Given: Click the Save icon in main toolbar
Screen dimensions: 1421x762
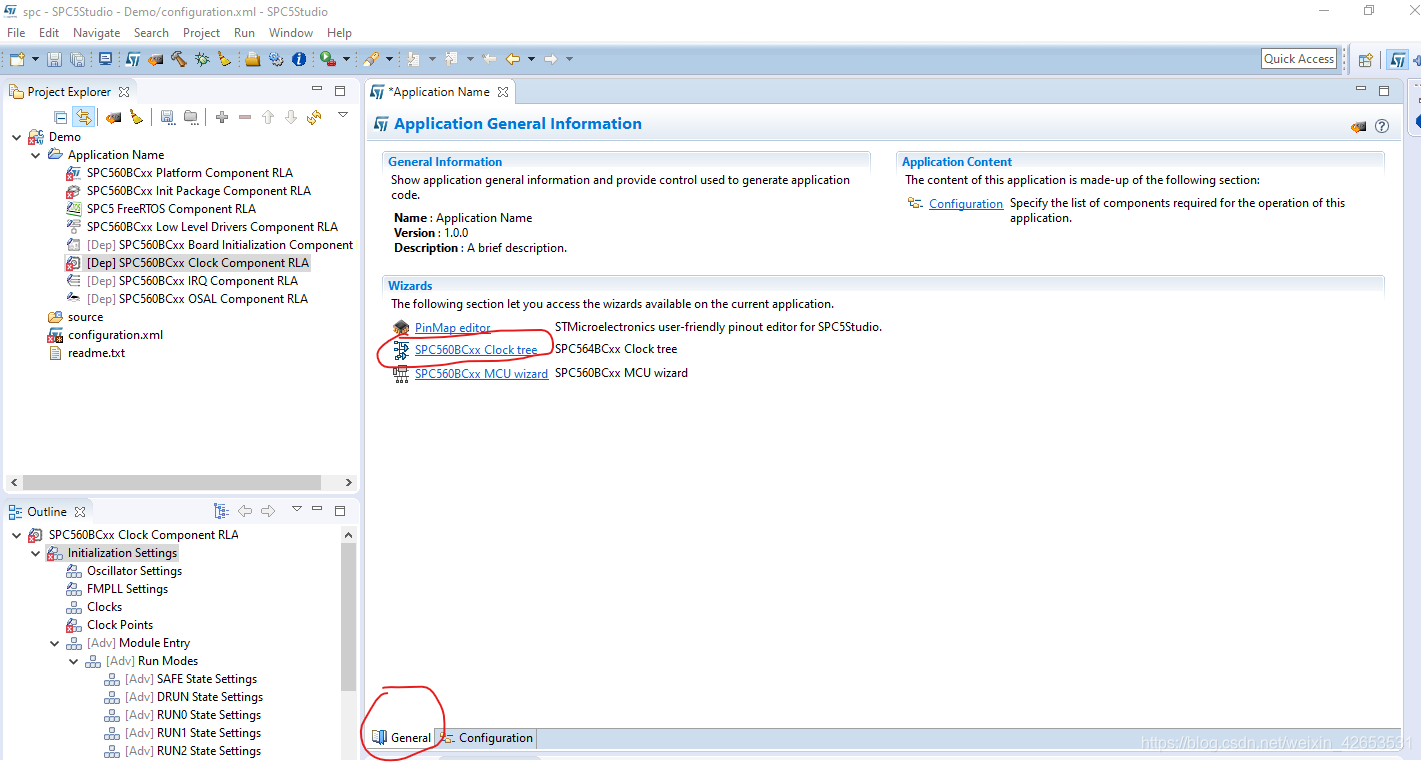Looking at the screenshot, I should pyautogui.click(x=54, y=59).
